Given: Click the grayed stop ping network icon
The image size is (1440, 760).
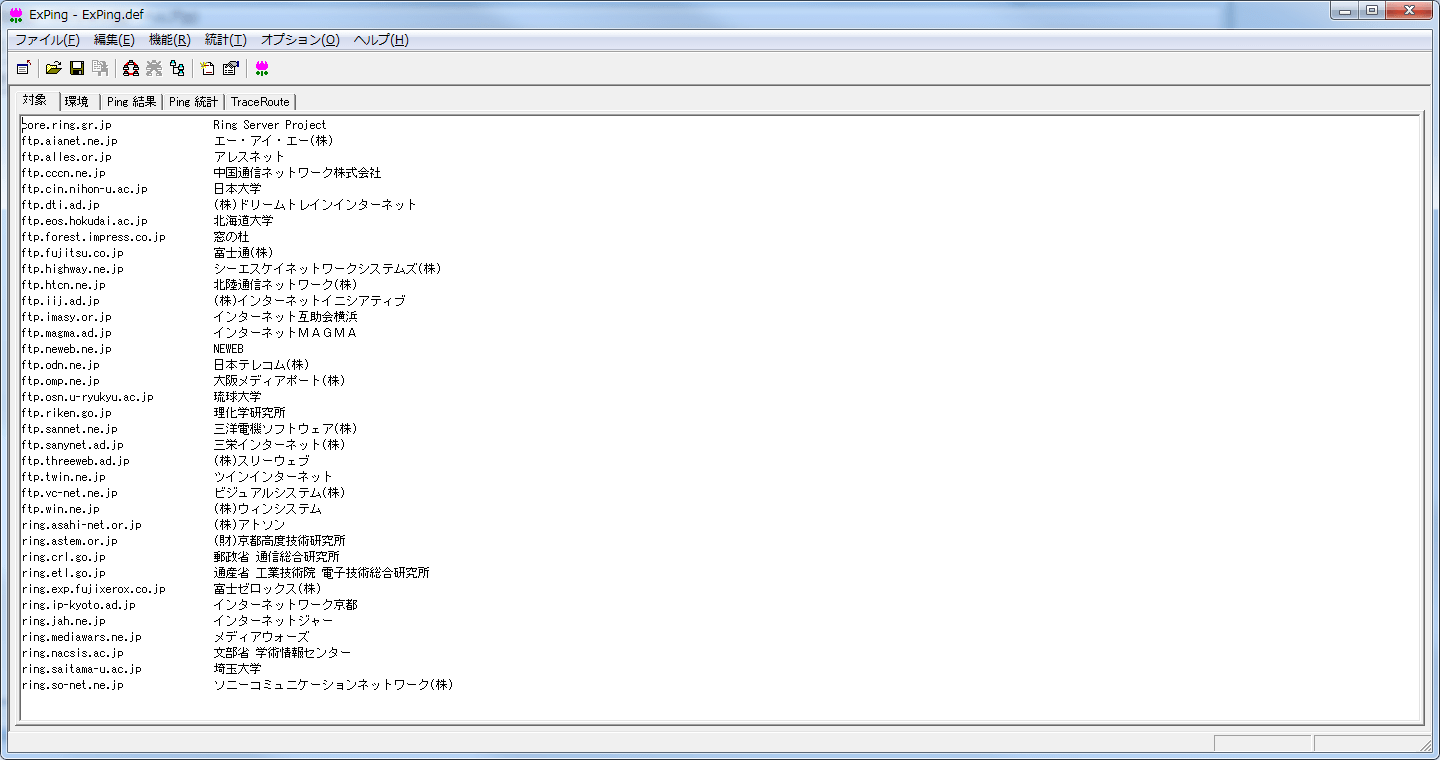Looking at the screenshot, I should pyautogui.click(x=154, y=68).
